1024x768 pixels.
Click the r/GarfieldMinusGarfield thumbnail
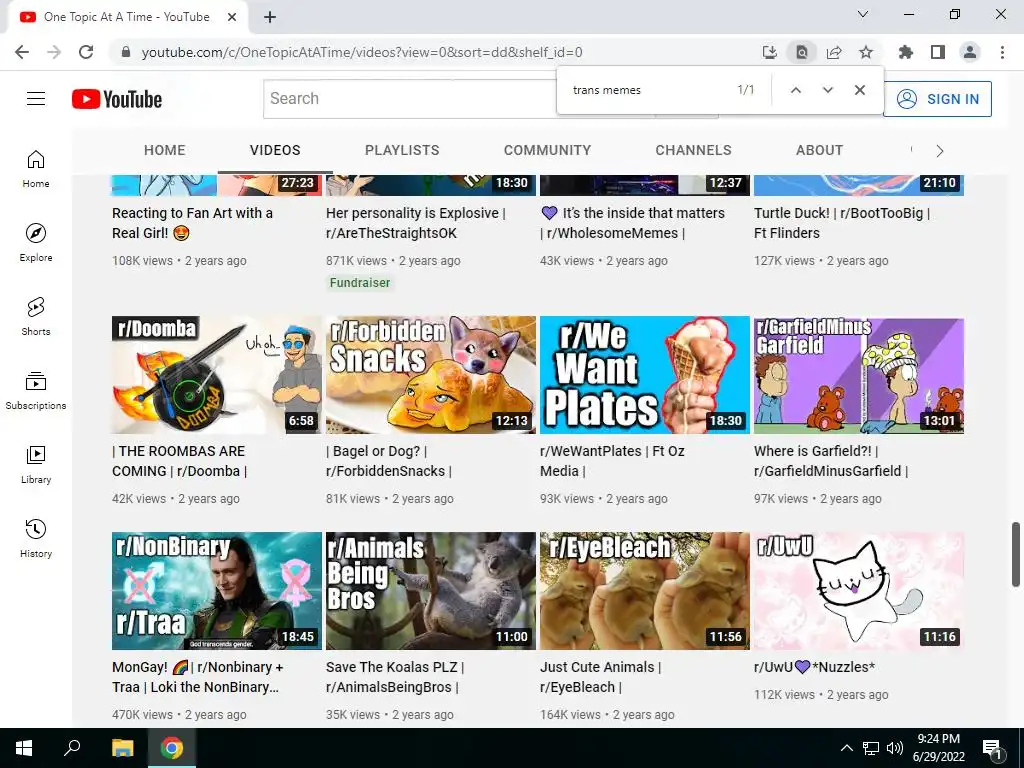[859, 375]
